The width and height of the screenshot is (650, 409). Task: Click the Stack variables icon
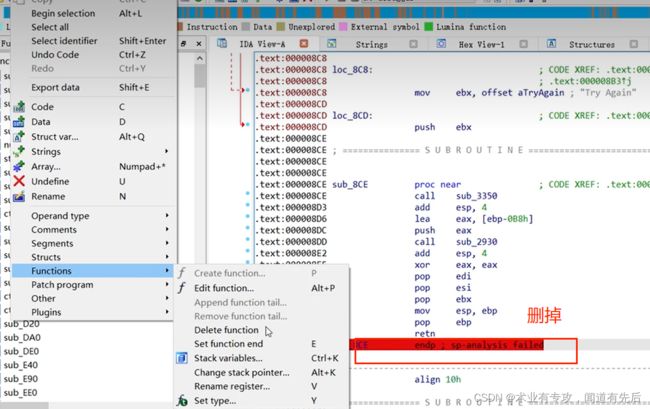pos(182,358)
